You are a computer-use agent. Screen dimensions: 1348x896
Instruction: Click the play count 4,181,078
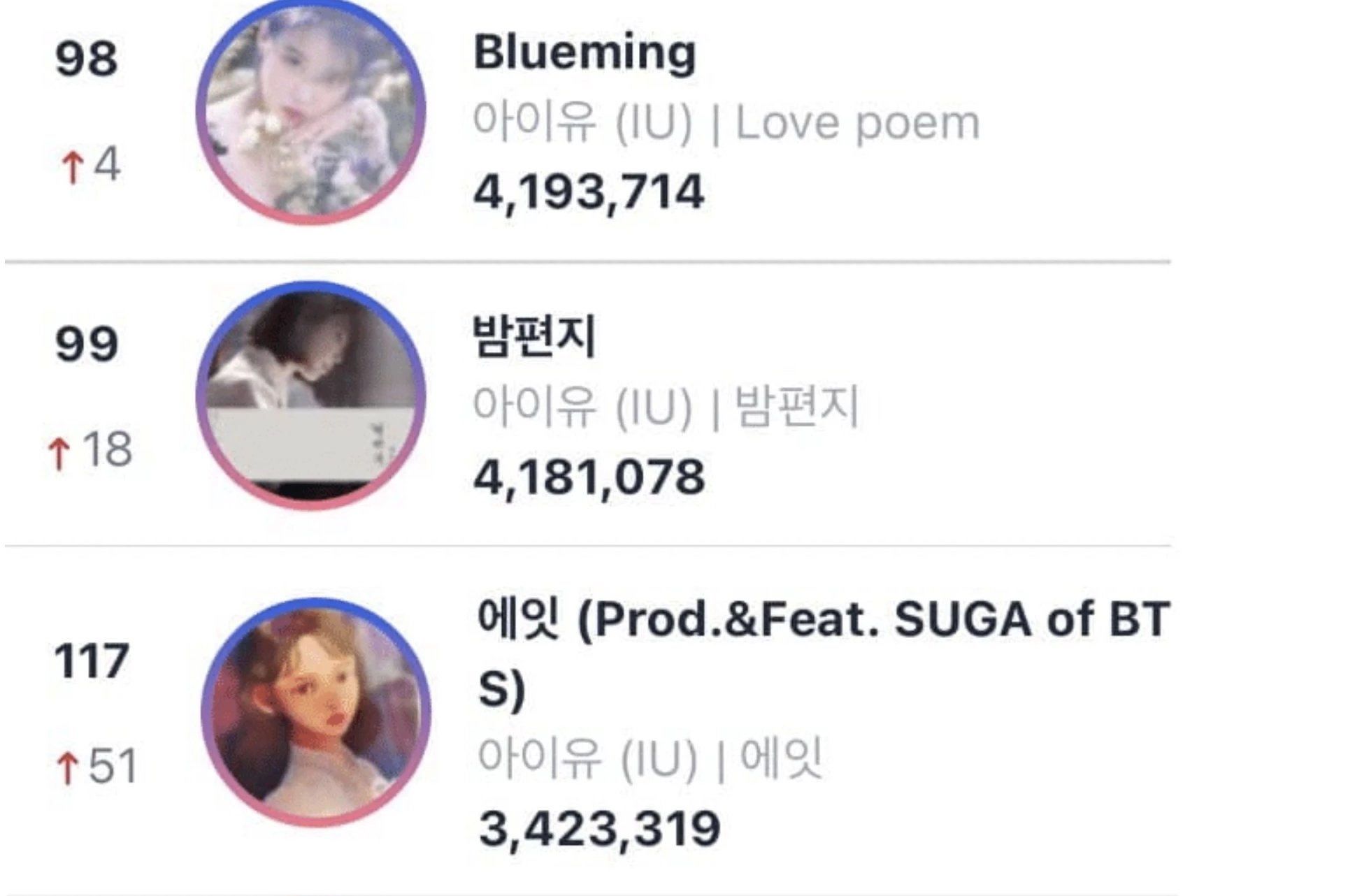point(589,477)
